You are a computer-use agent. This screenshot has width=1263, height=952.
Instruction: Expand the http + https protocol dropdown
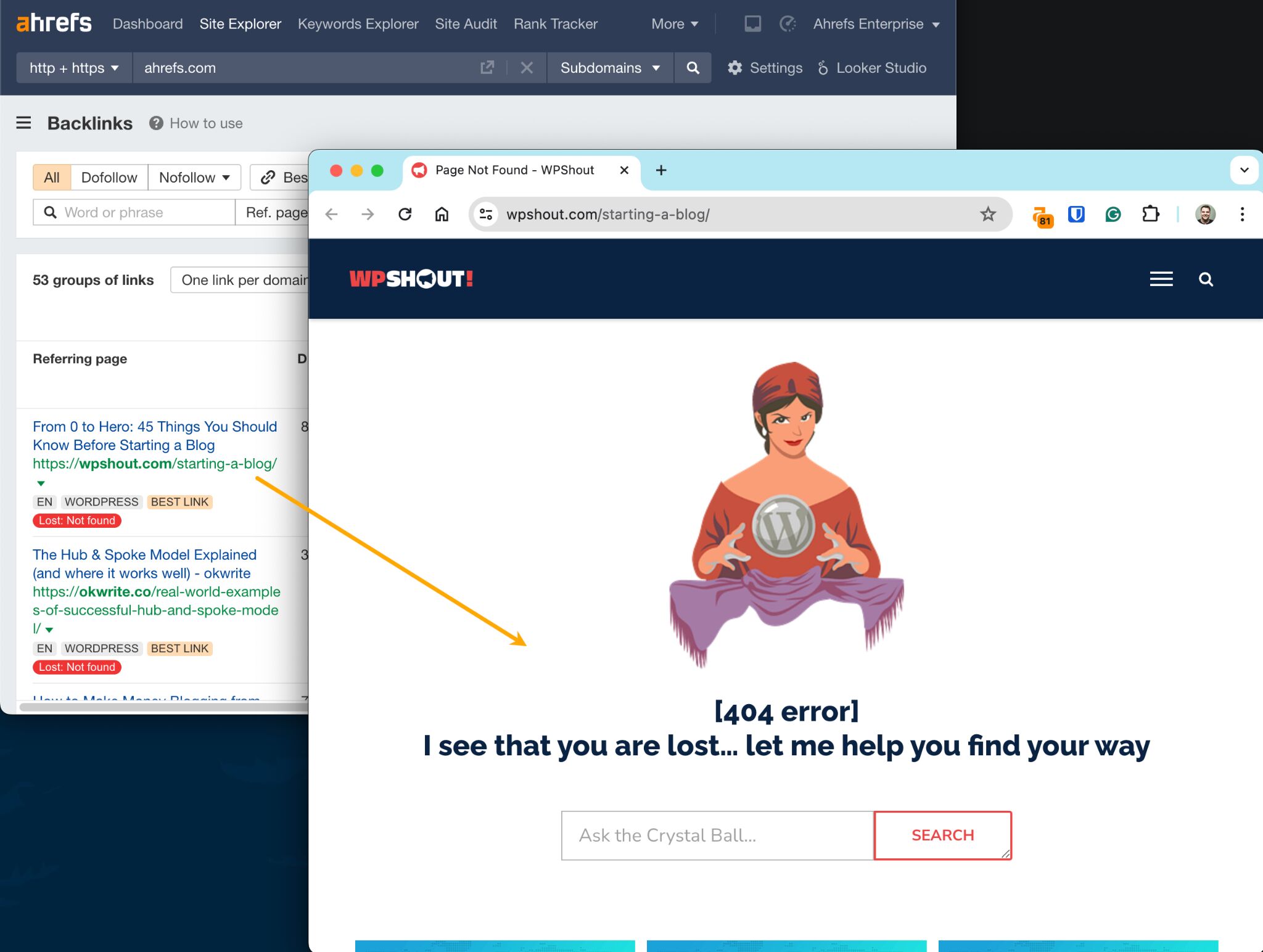coord(73,68)
